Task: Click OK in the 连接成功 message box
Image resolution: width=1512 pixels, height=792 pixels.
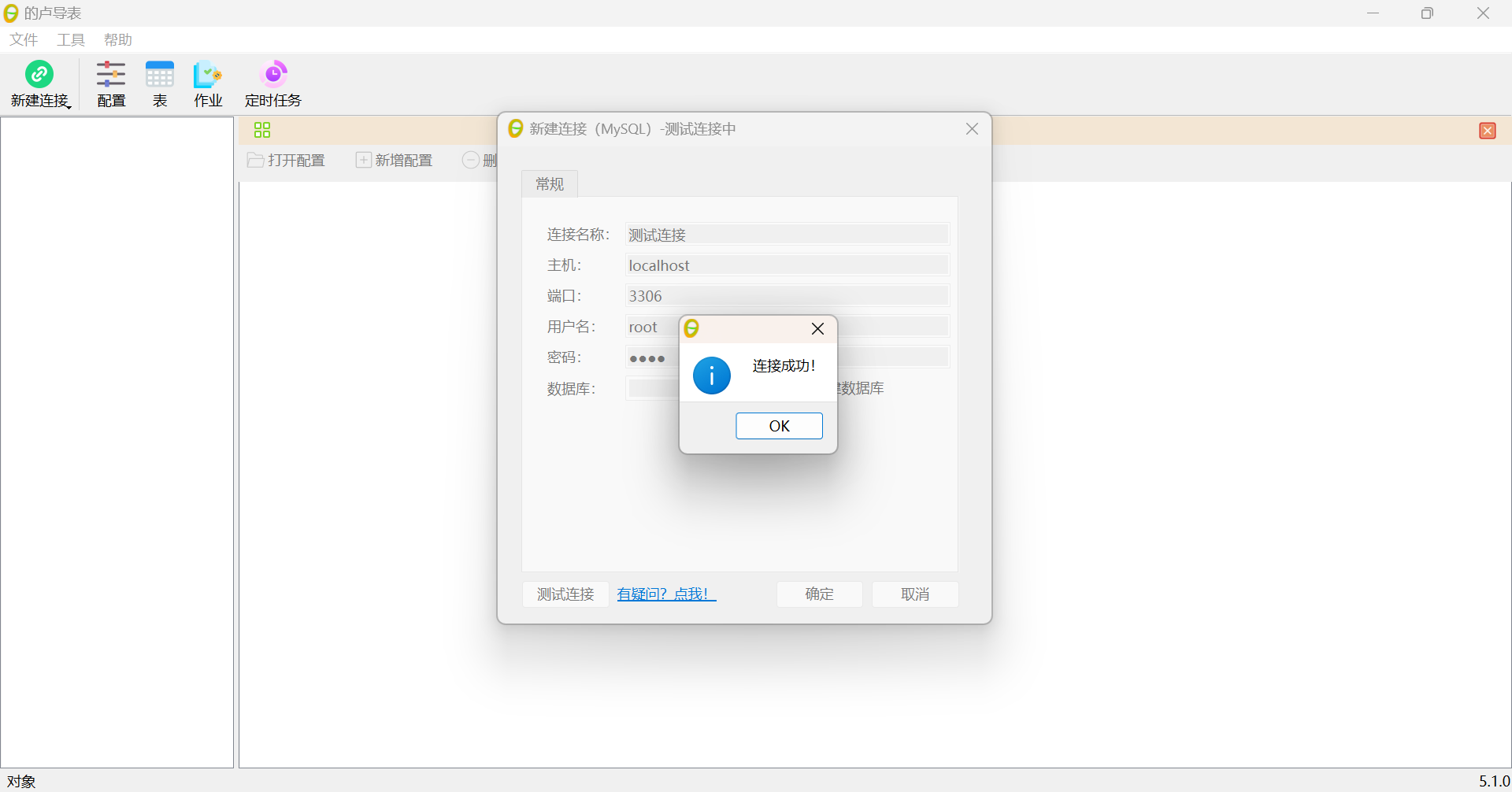Action: pyautogui.click(x=779, y=426)
